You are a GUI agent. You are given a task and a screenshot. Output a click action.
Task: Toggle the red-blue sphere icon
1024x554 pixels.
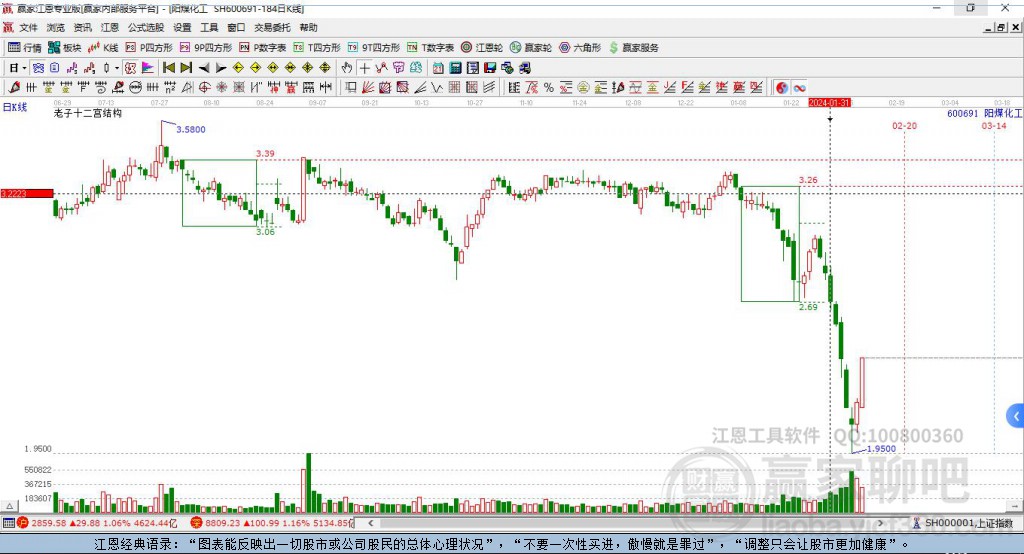[x=782, y=88]
